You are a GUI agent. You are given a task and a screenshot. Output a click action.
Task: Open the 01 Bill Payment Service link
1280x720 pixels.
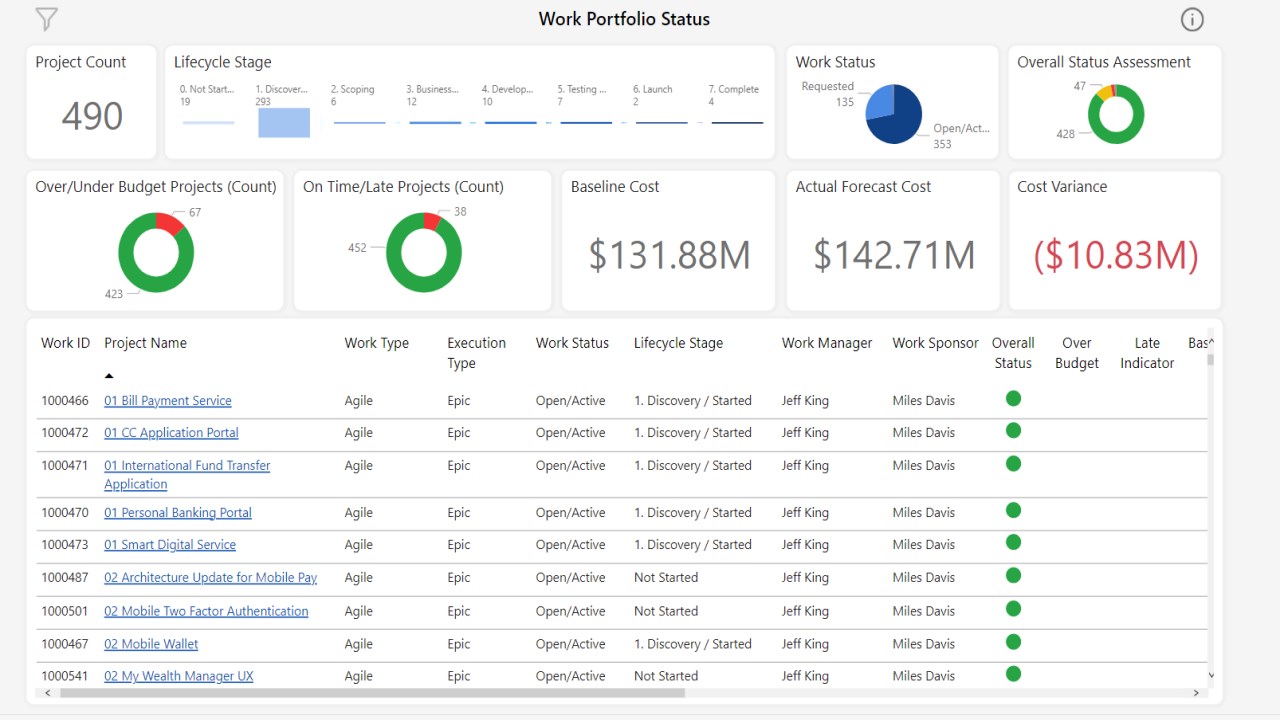[x=167, y=400]
